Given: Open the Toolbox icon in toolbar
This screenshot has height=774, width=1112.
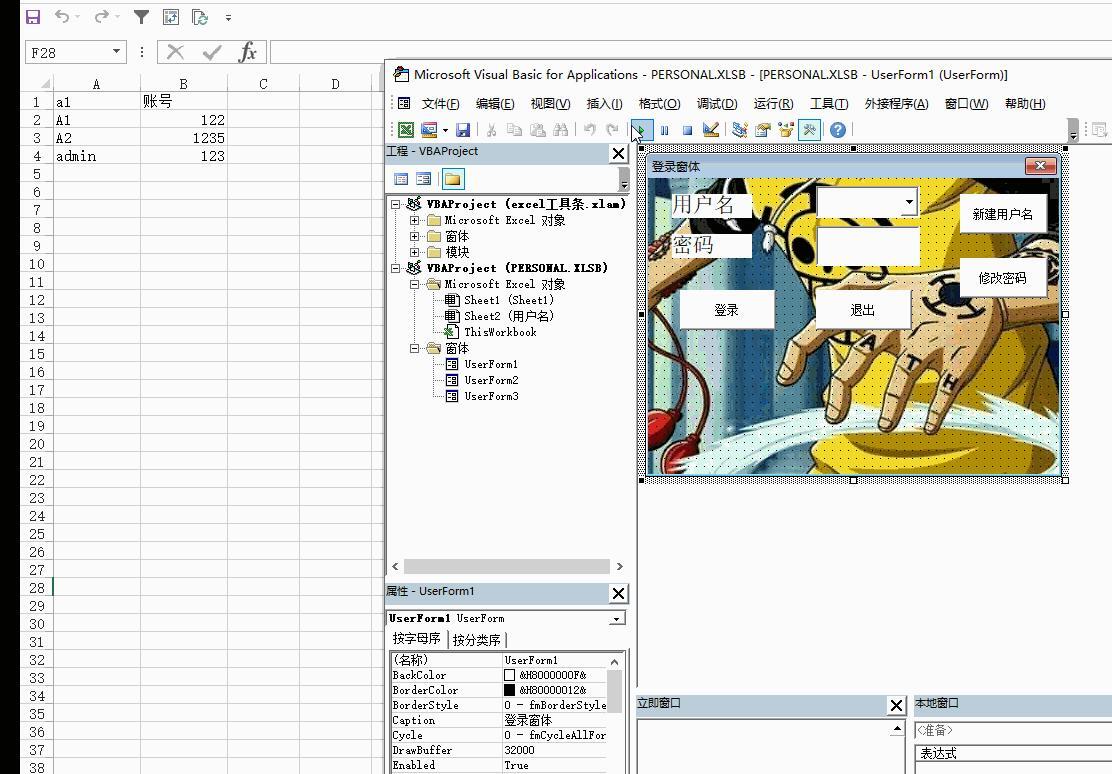Looking at the screenshot, I should point(810,130).
